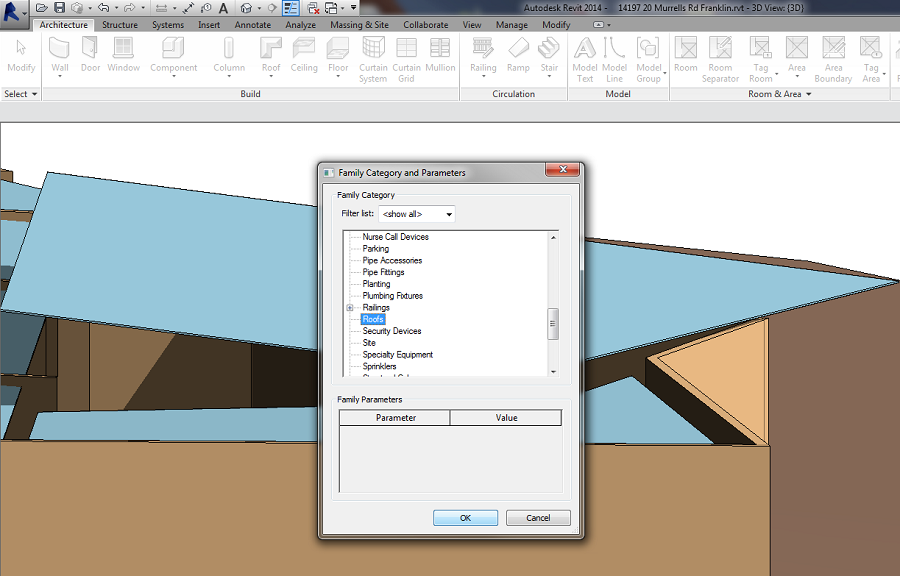Select the Room Separator tool
The image size is (900, 576).
pos(720,60)
